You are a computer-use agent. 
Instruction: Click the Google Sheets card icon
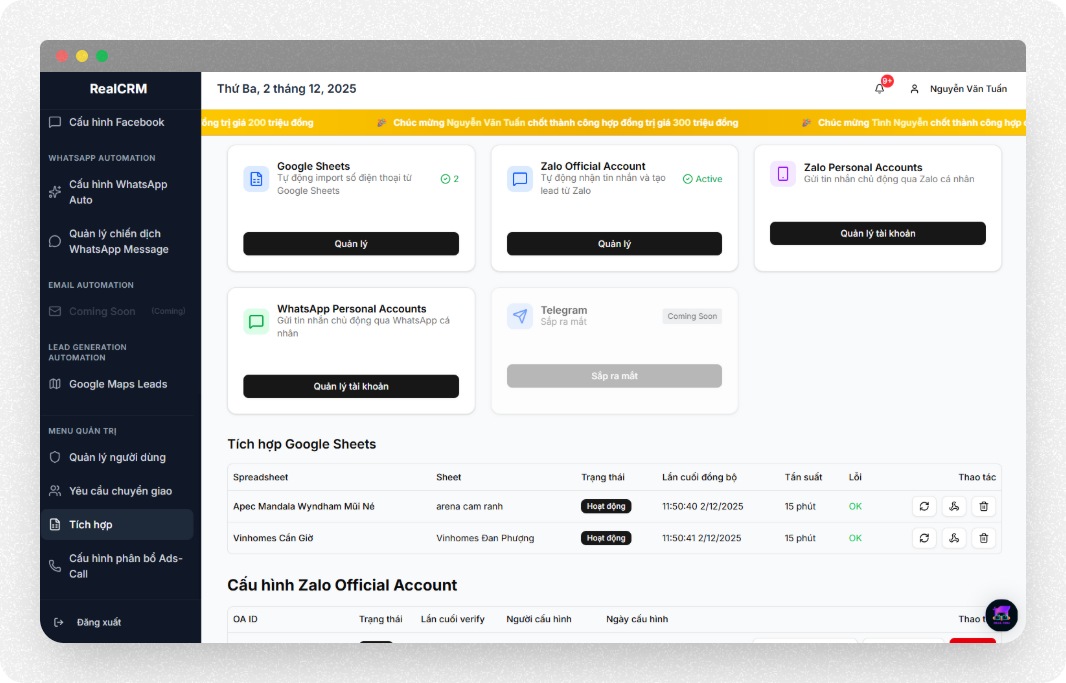point(256,177)
